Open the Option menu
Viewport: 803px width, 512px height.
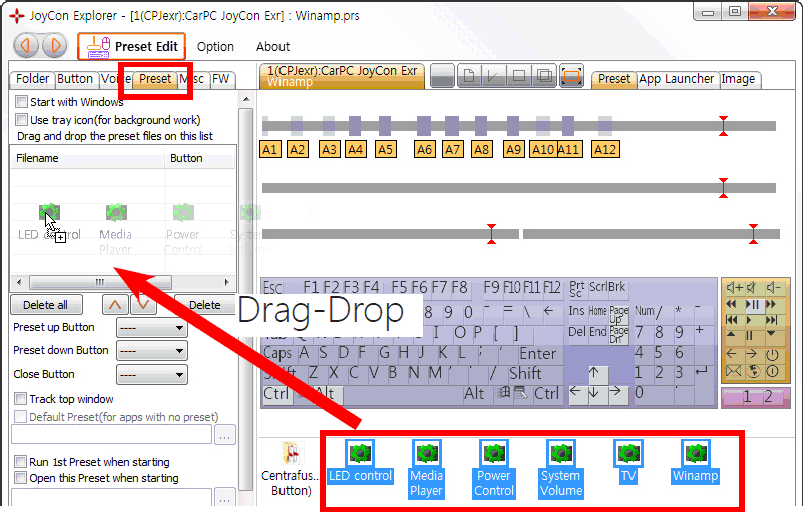tap(215, 47)
